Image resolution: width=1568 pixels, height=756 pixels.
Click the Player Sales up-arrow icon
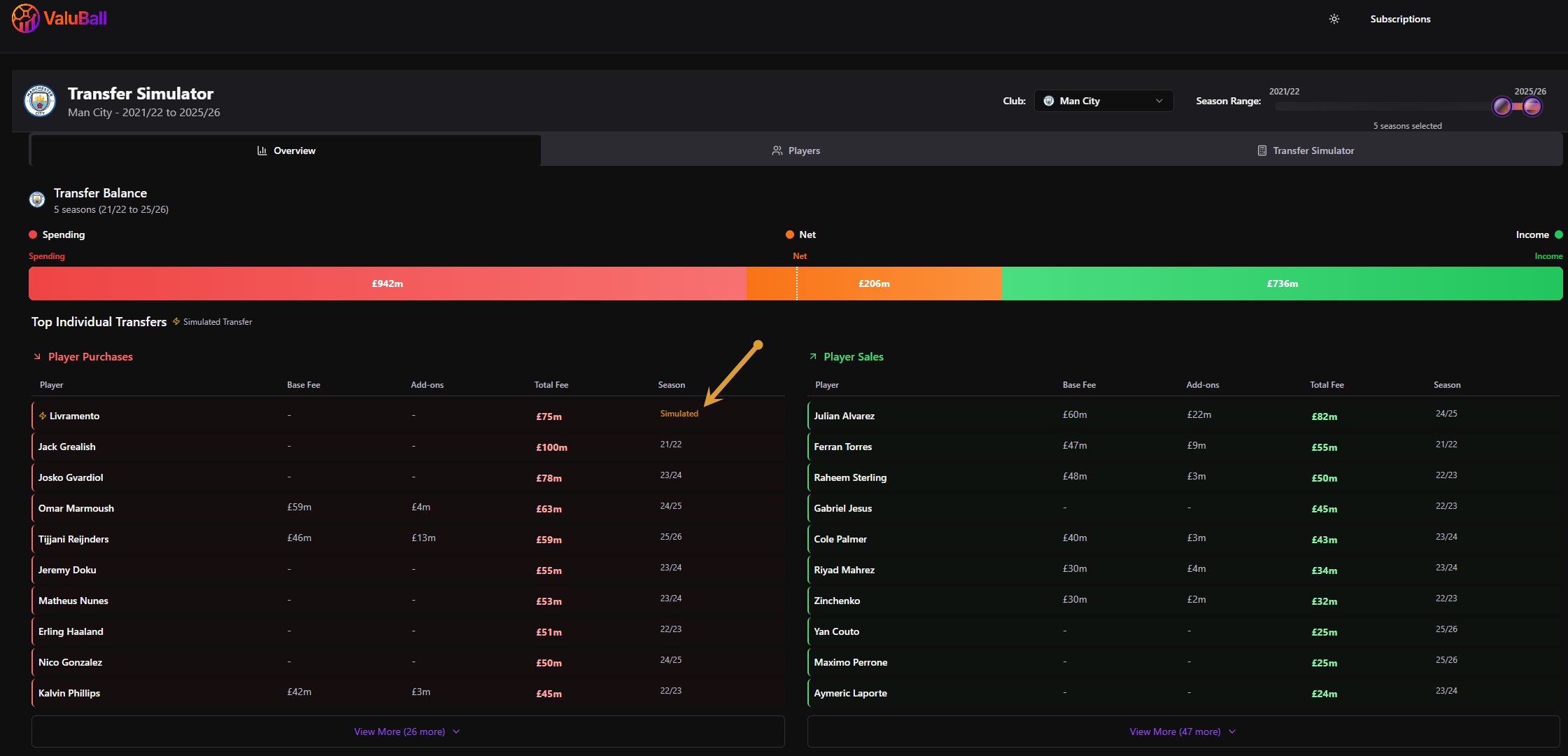(x=813, y=357)
